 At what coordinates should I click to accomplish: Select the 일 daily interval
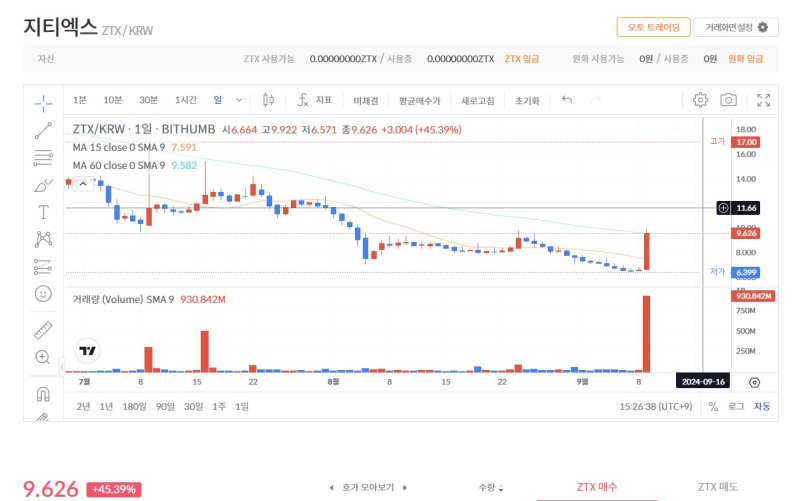tap(218, 99)
